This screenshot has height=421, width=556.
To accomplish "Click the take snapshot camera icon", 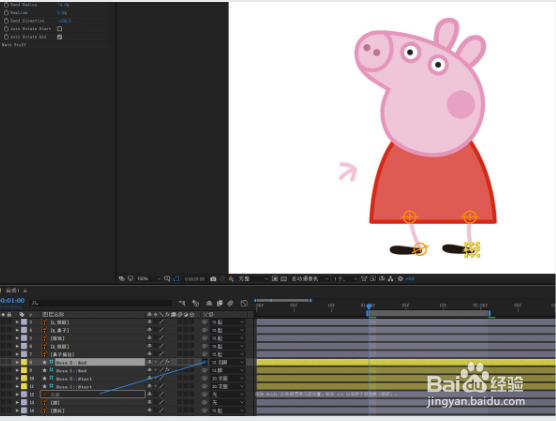I will tap(213, 279).
